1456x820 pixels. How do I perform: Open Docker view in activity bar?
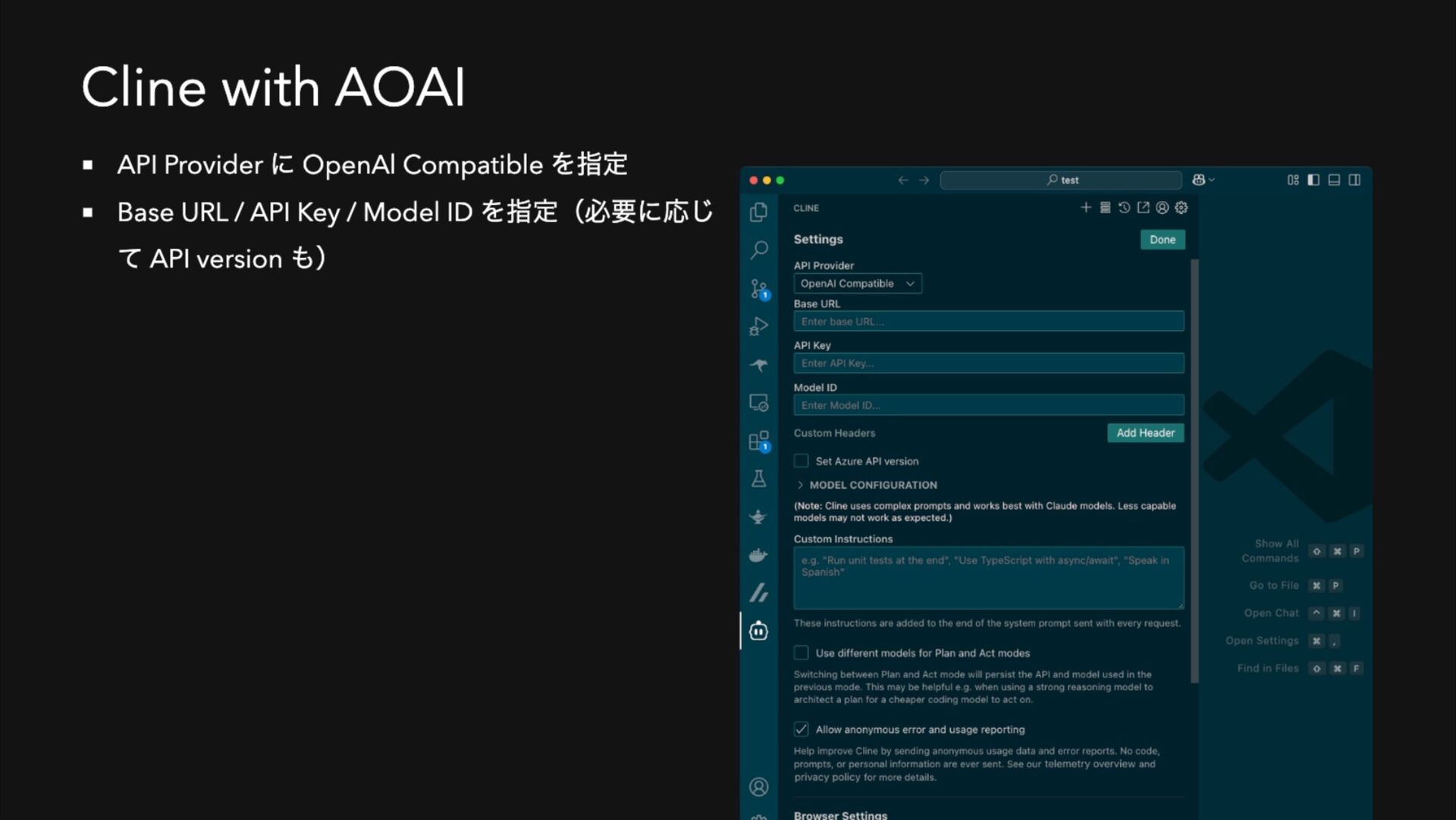tap(758, 555)
